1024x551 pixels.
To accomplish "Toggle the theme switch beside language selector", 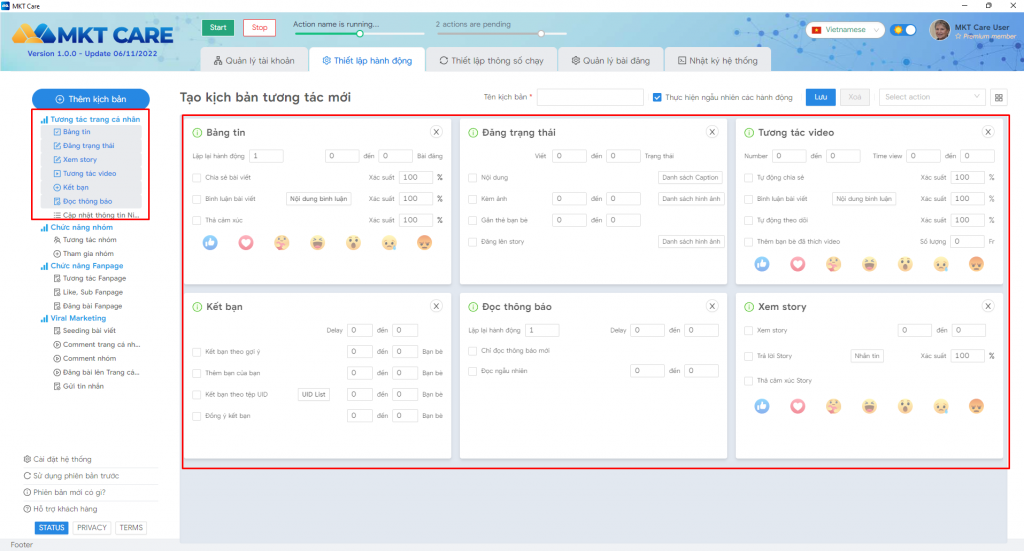I will [904, 30].
